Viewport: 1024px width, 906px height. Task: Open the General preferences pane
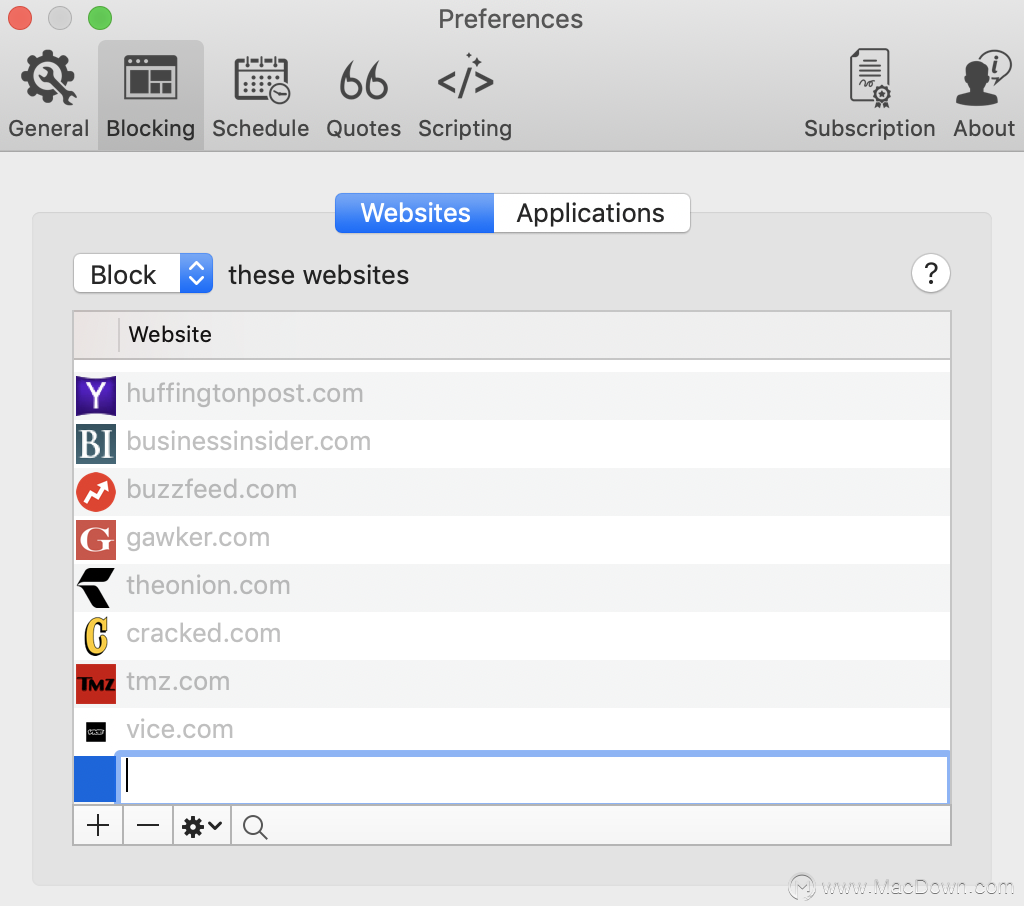[49, 95]
